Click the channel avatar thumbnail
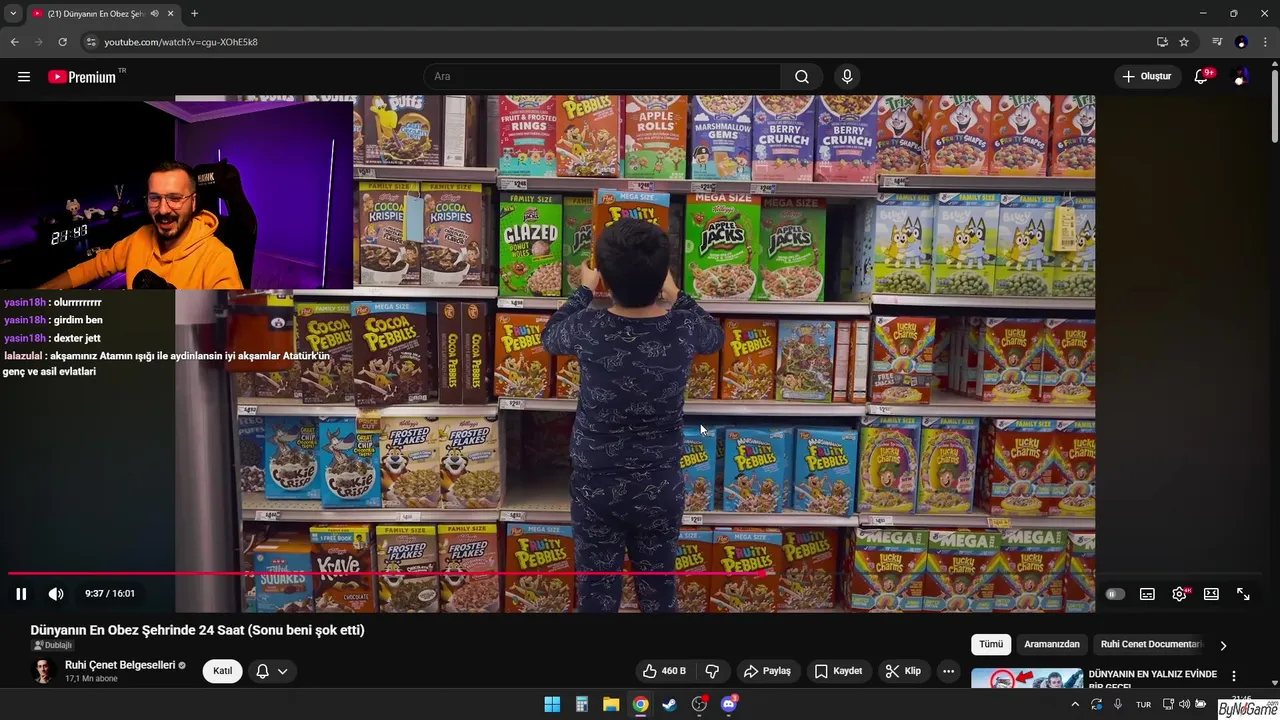This screenshot has width=1280, height=720. click(43, 671)
